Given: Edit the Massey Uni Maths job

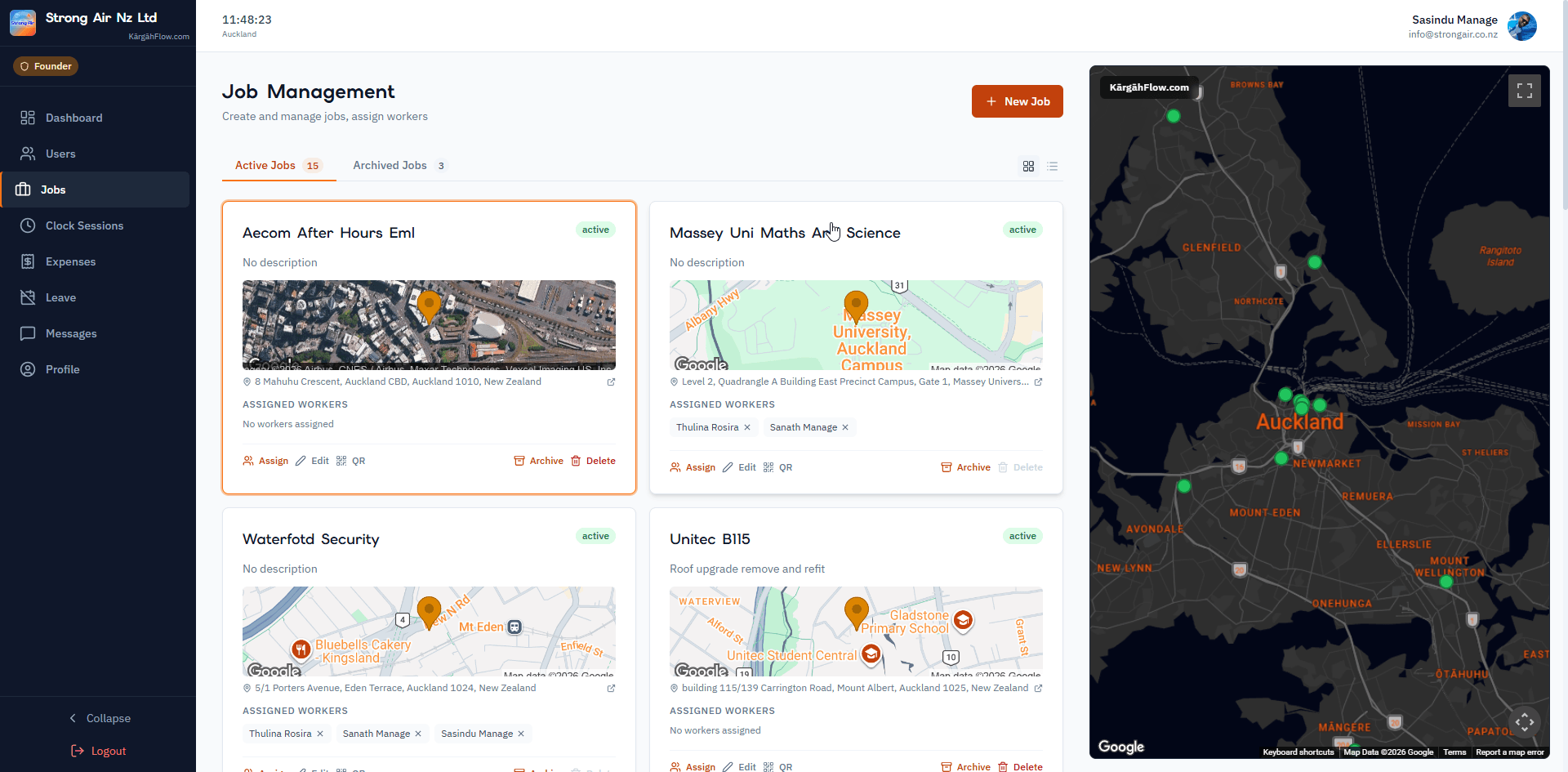Looking at the screenshot, I should (739, 467).
